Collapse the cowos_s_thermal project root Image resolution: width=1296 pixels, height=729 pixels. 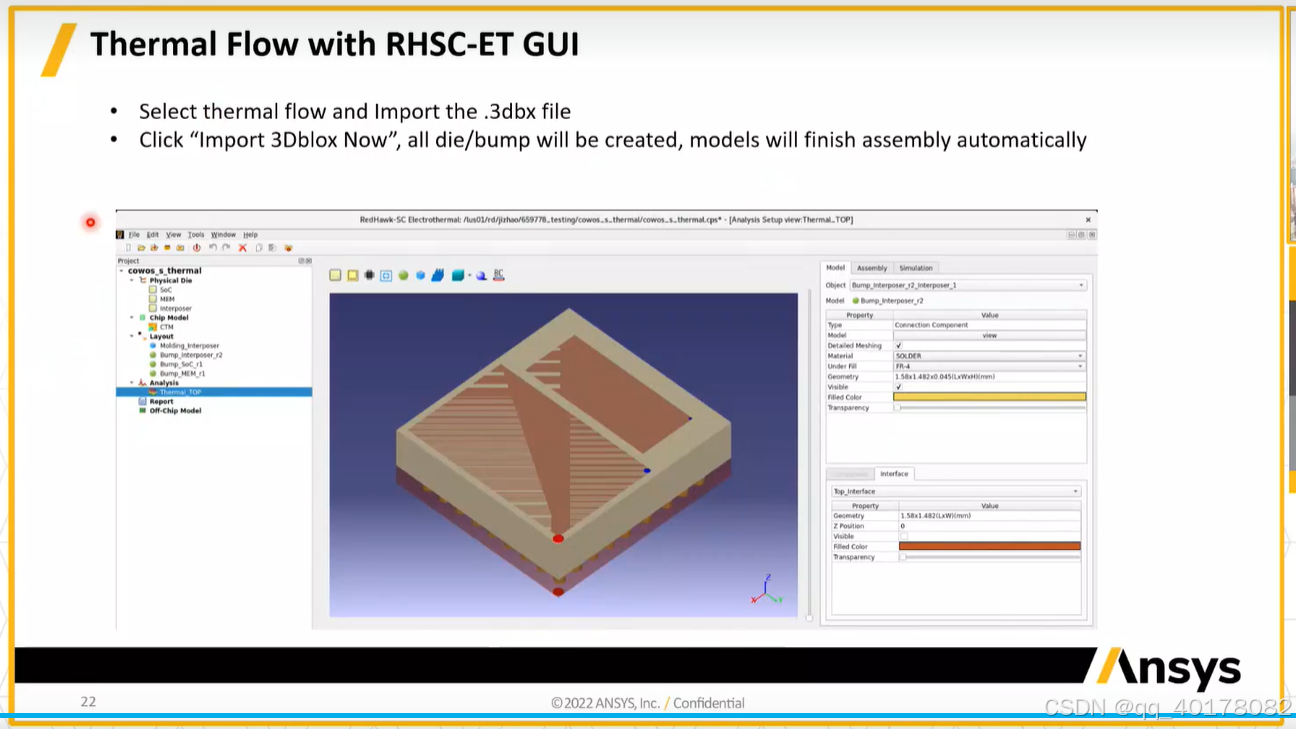click(x=122, y=271)
